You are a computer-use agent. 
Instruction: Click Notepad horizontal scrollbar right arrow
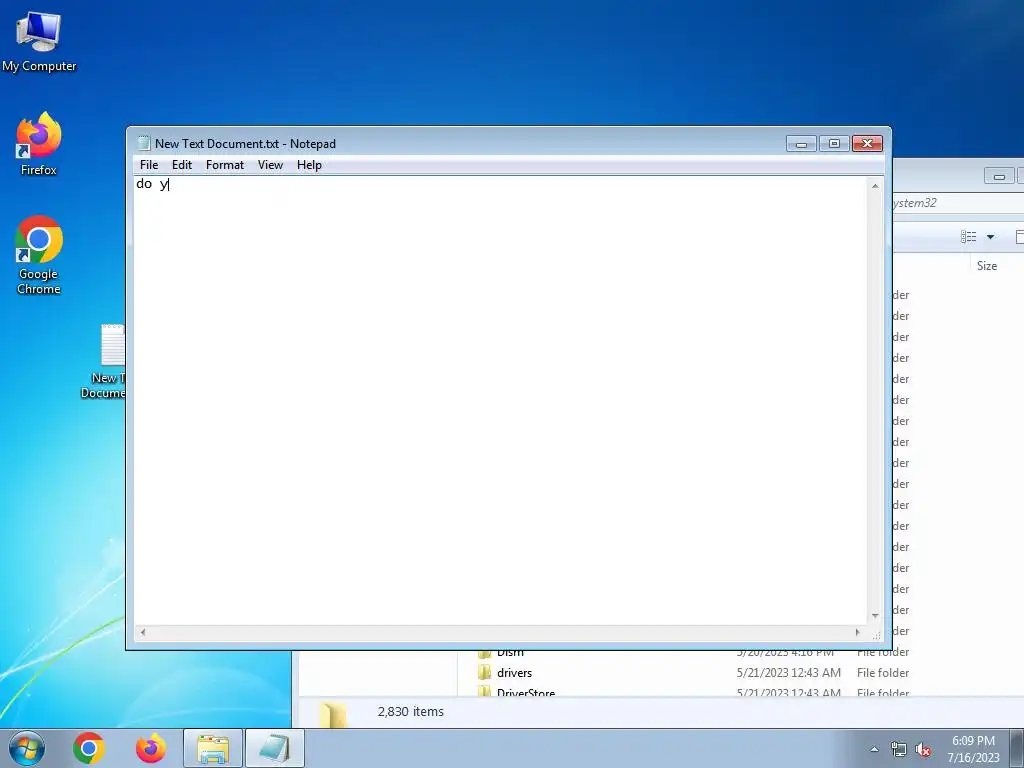click(857, 632)
